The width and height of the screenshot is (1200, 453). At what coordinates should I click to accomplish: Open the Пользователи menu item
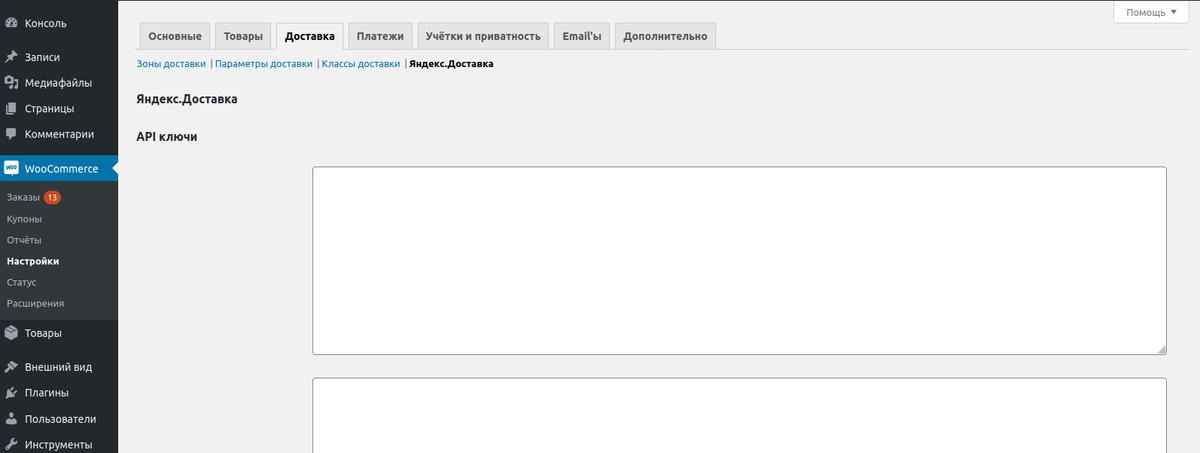59,419
